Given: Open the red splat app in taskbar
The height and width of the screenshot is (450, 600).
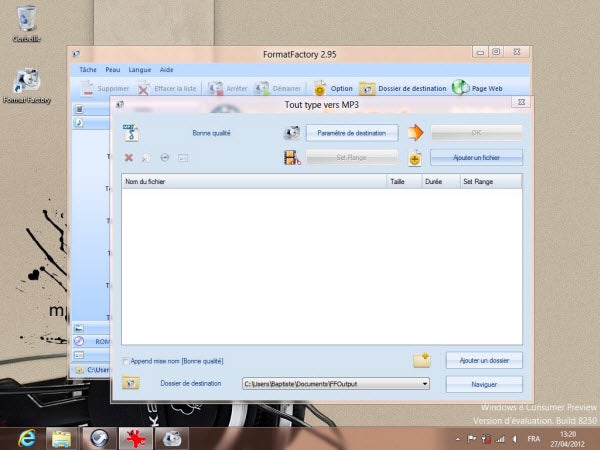Looking at the screenshot, I should point(135,439).
